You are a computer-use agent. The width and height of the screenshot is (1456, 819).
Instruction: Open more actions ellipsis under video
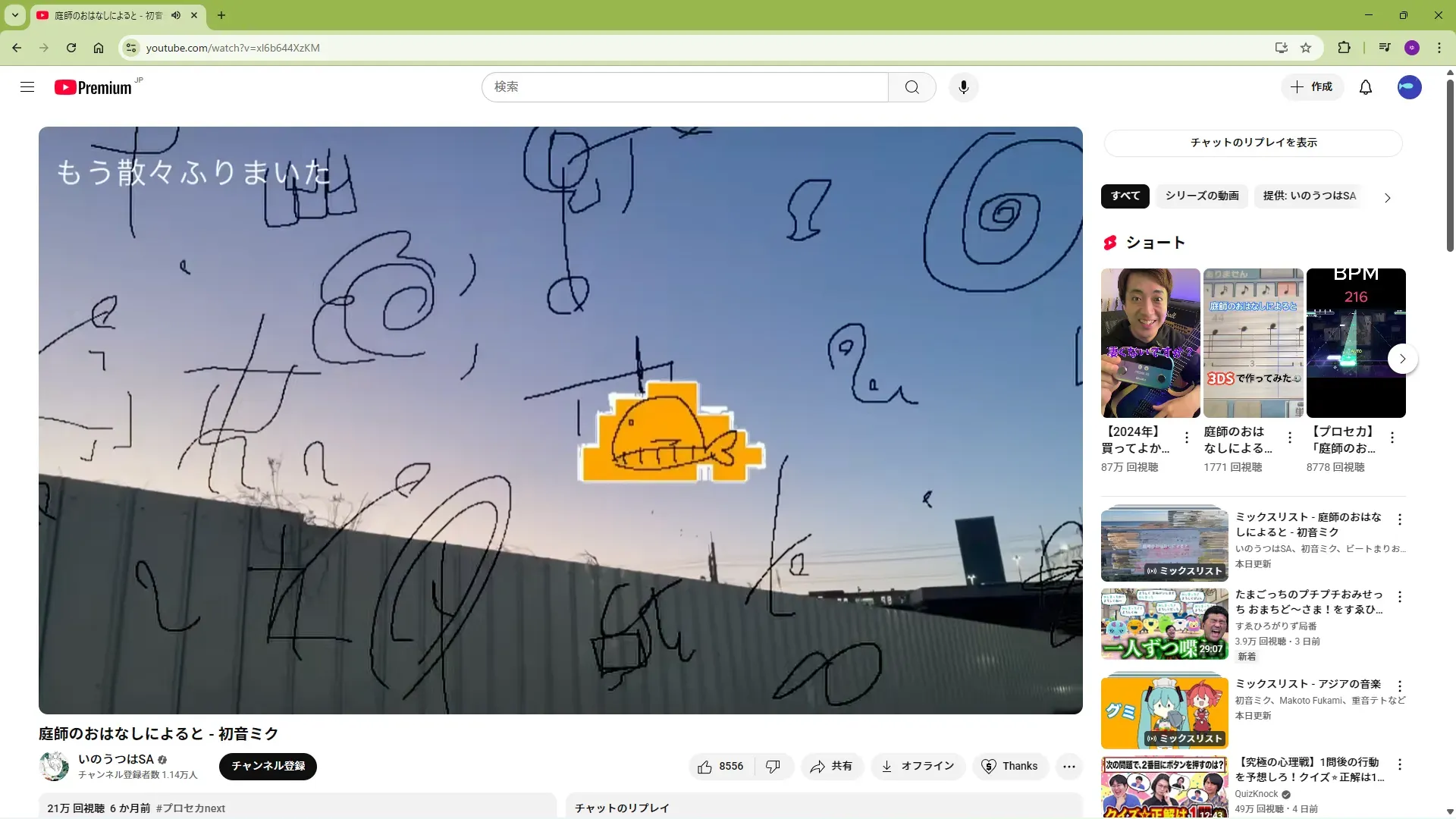(1068, 767)
